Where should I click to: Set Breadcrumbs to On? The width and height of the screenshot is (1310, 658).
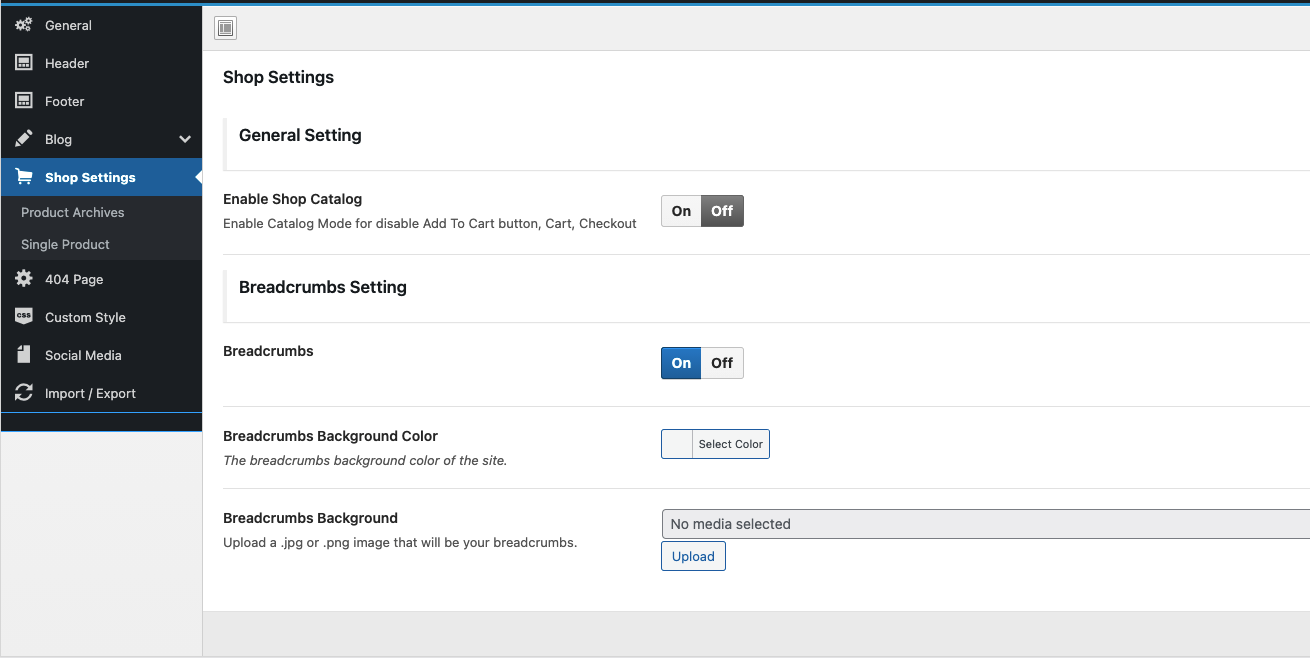tap(681, 363)
